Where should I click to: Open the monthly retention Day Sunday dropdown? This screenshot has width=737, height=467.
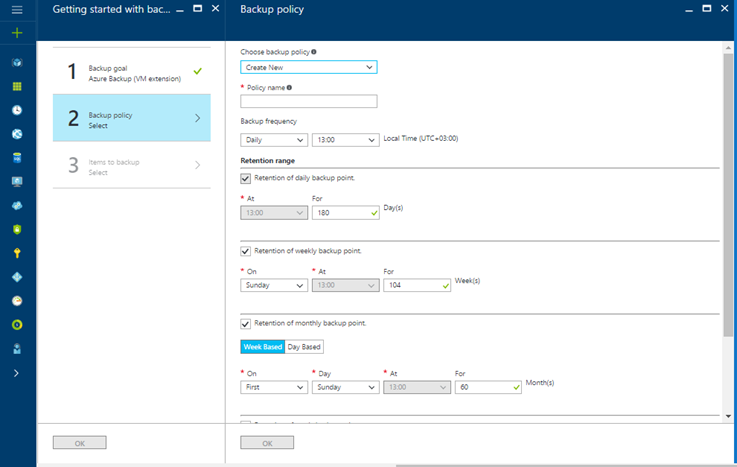click(x=345, y=387)
